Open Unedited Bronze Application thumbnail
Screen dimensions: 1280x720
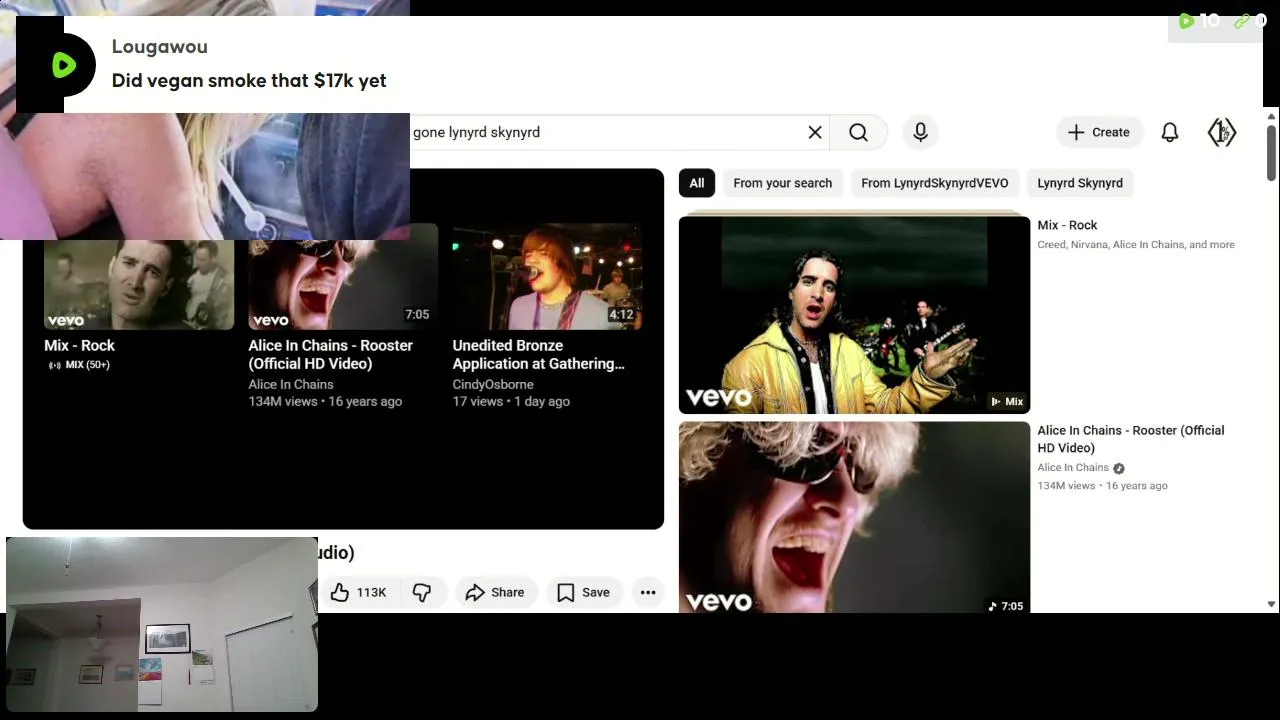tap(547, 277)
